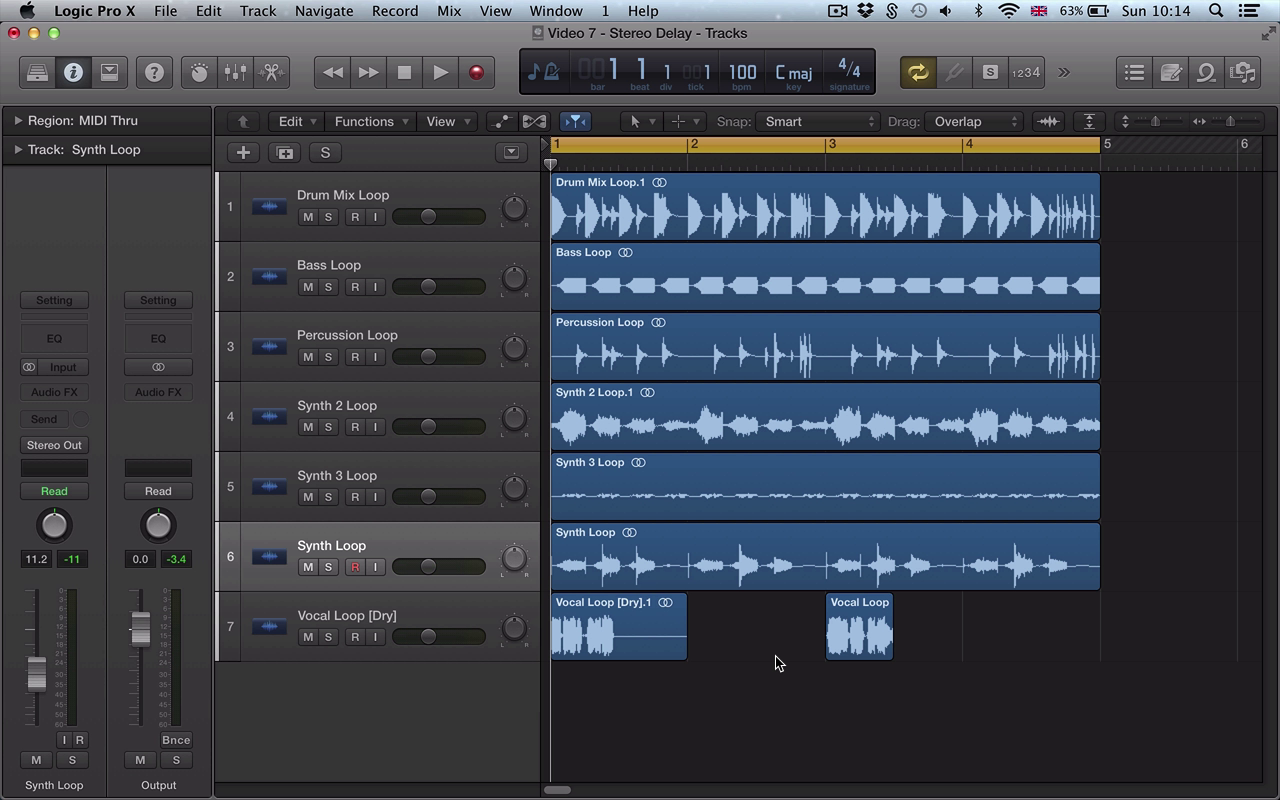Screen dimensions: 1280x800
Task: Add a new track with plus button
Action: [243, 153]
